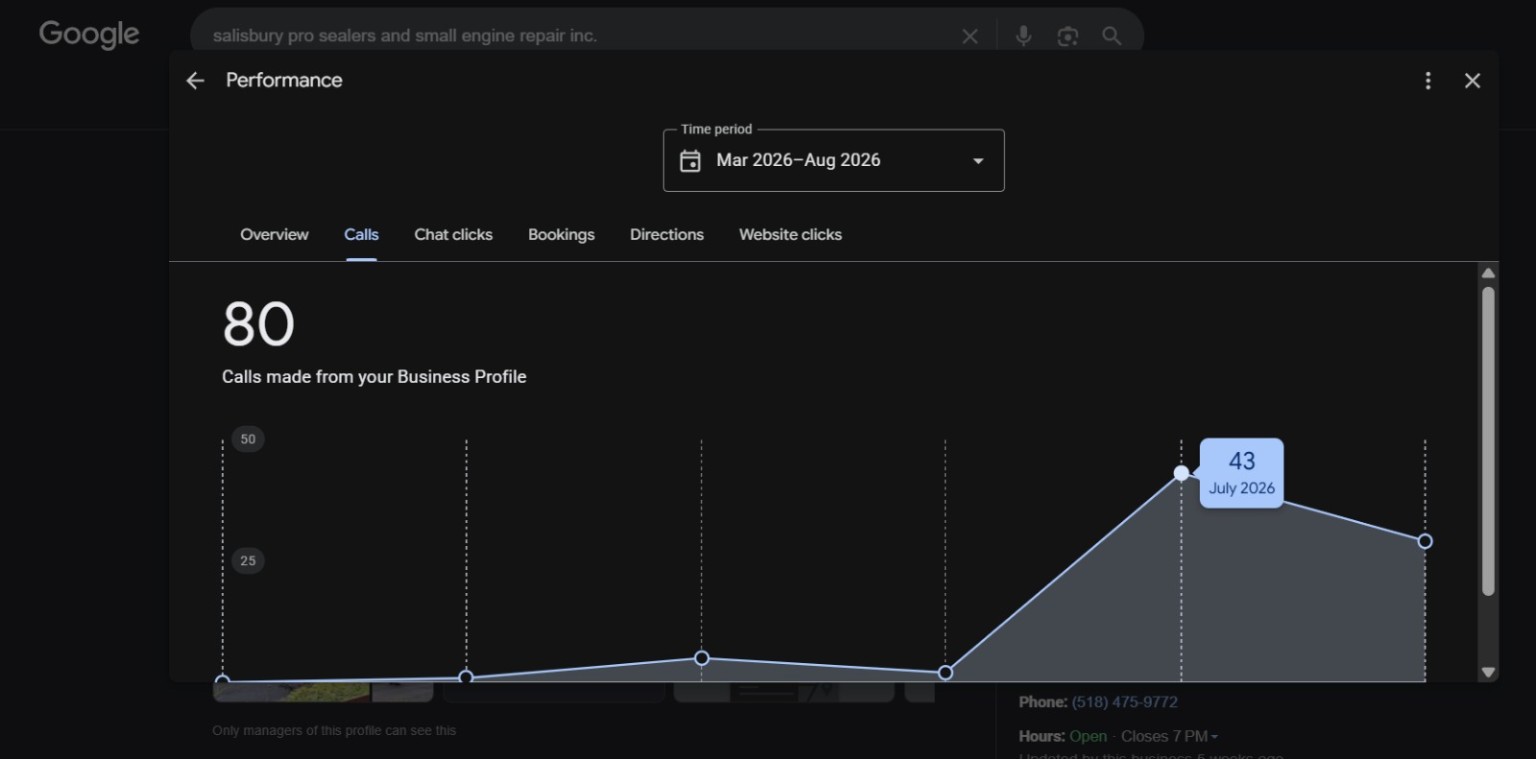Select the Calls tab
The height and width of the screenshot is (759, 1536).
click(361, 235)
